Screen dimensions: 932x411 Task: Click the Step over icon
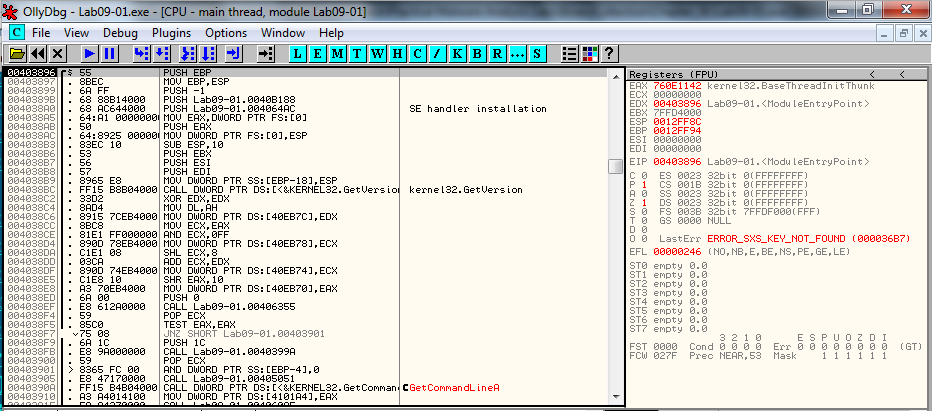161,54
